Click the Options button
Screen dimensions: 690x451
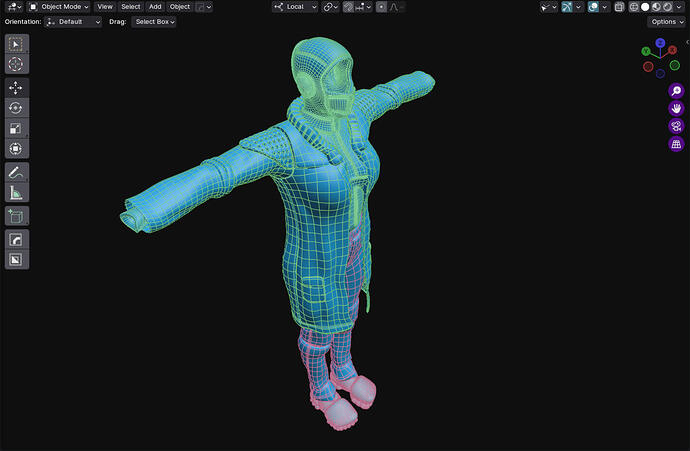(664, 21)
